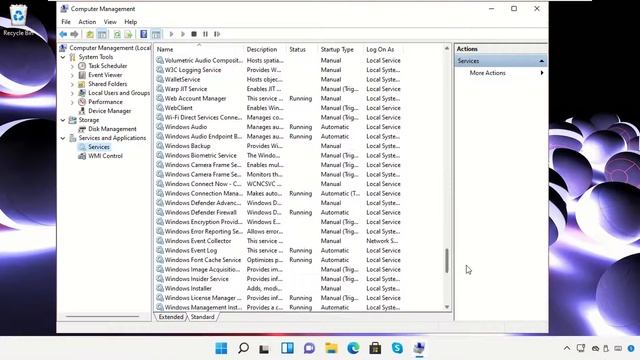The height and width of the screenshot is (360, 640).
Task: Open Skype from the taskbar
Action: tap(397, 348)
